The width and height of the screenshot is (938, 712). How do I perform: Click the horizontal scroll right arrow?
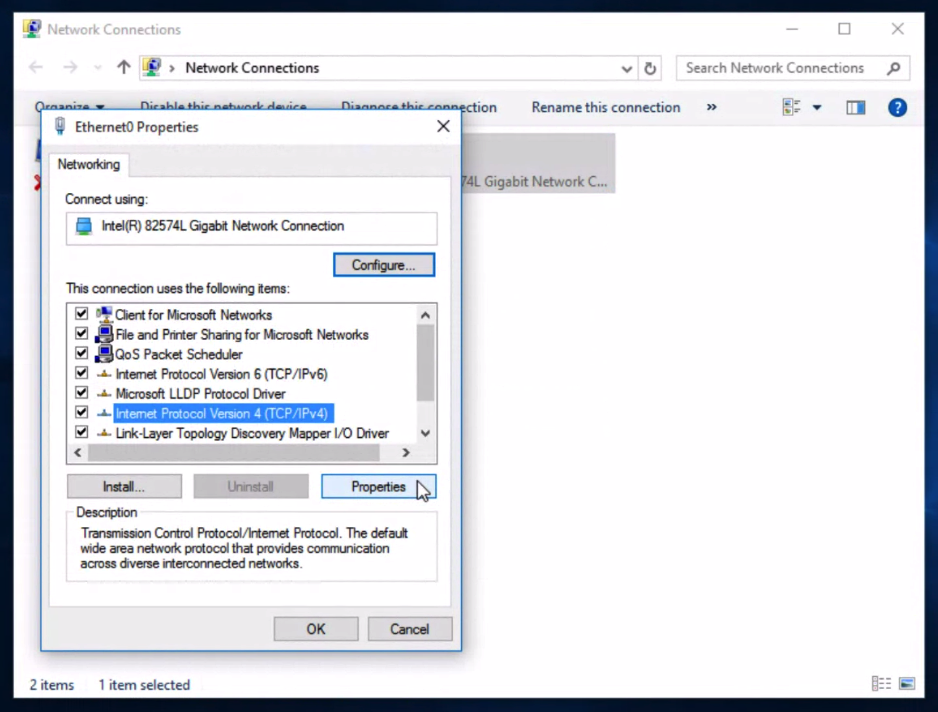tap(406, 453)
